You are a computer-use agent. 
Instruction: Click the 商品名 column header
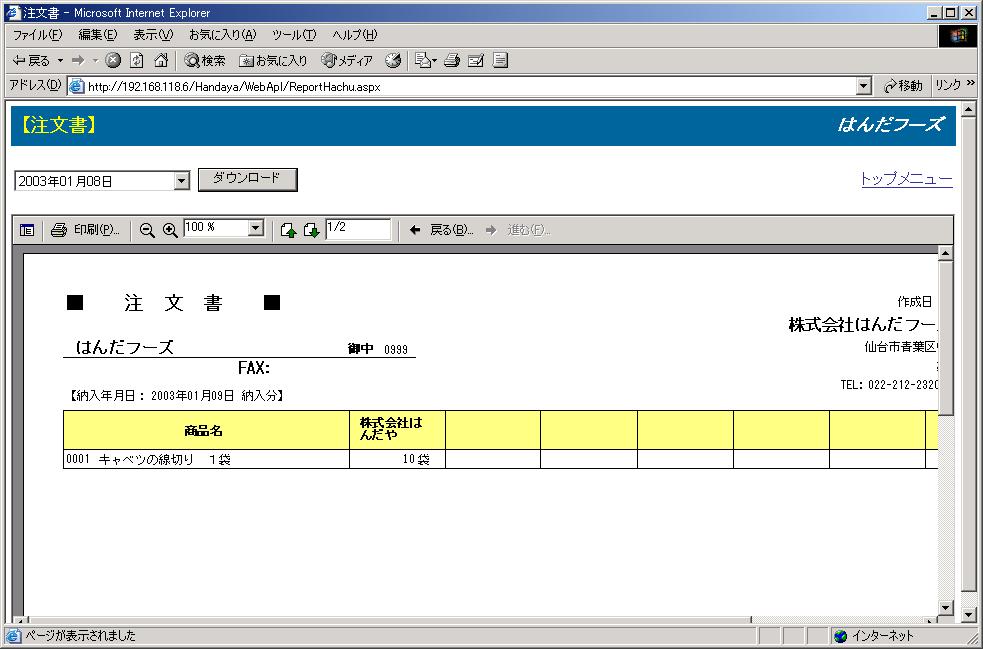click(x=206, y=430)
